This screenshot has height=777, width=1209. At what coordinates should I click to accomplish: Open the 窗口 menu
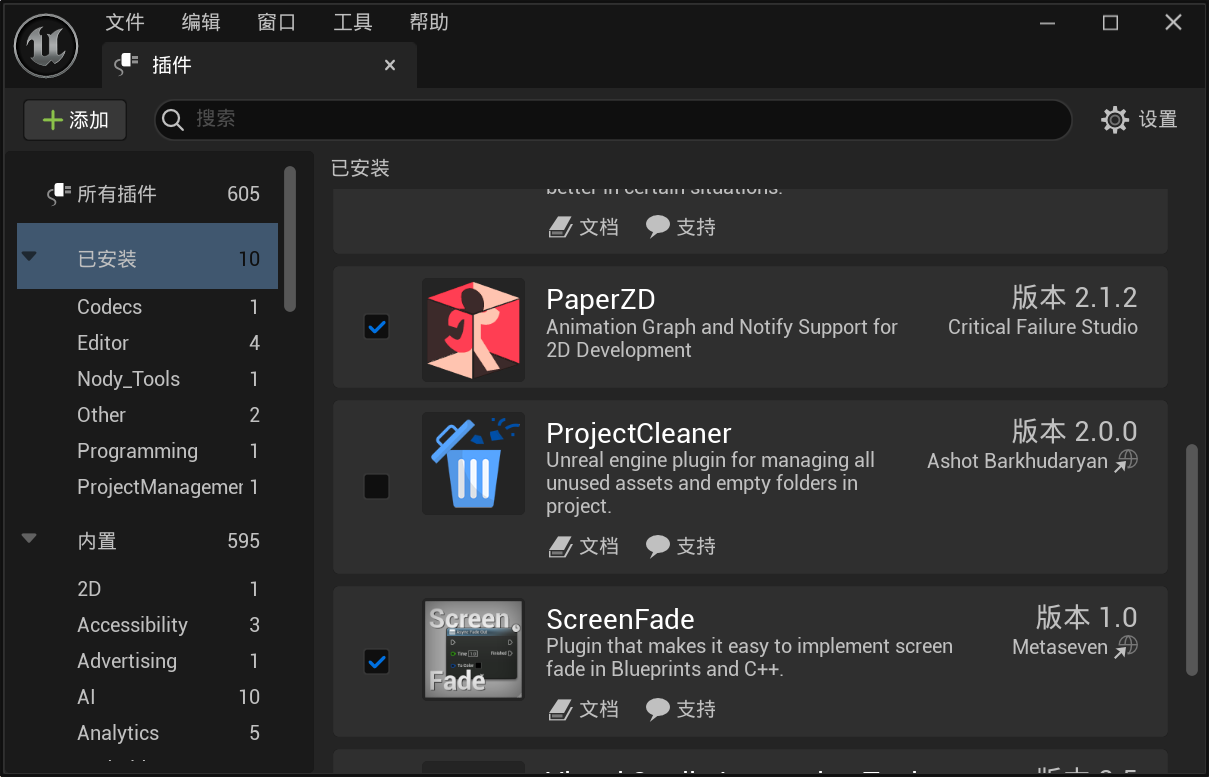tap(277, 22)
